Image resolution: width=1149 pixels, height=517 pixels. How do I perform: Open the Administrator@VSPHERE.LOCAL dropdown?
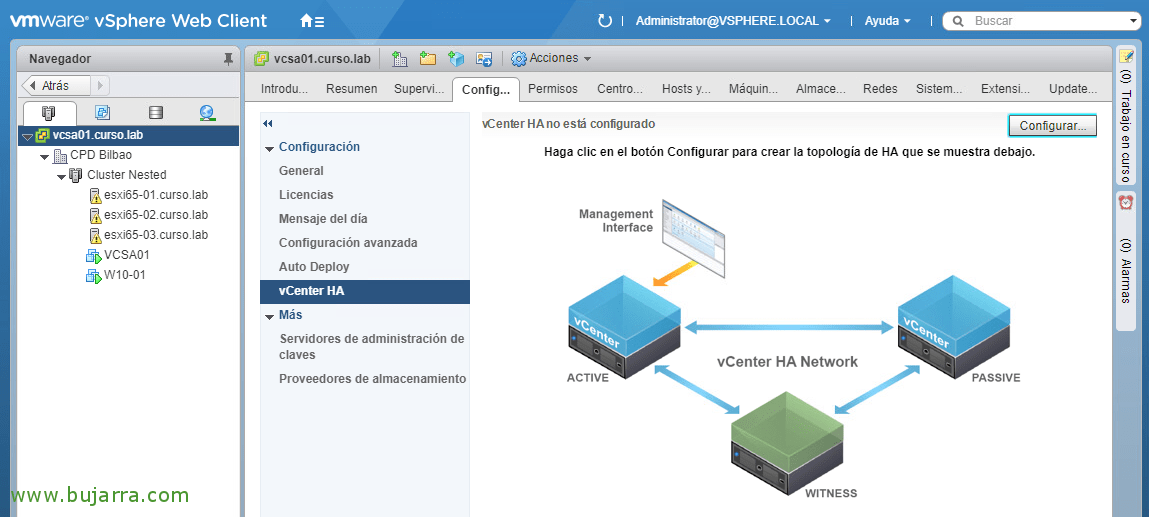[x=733, y=21]
